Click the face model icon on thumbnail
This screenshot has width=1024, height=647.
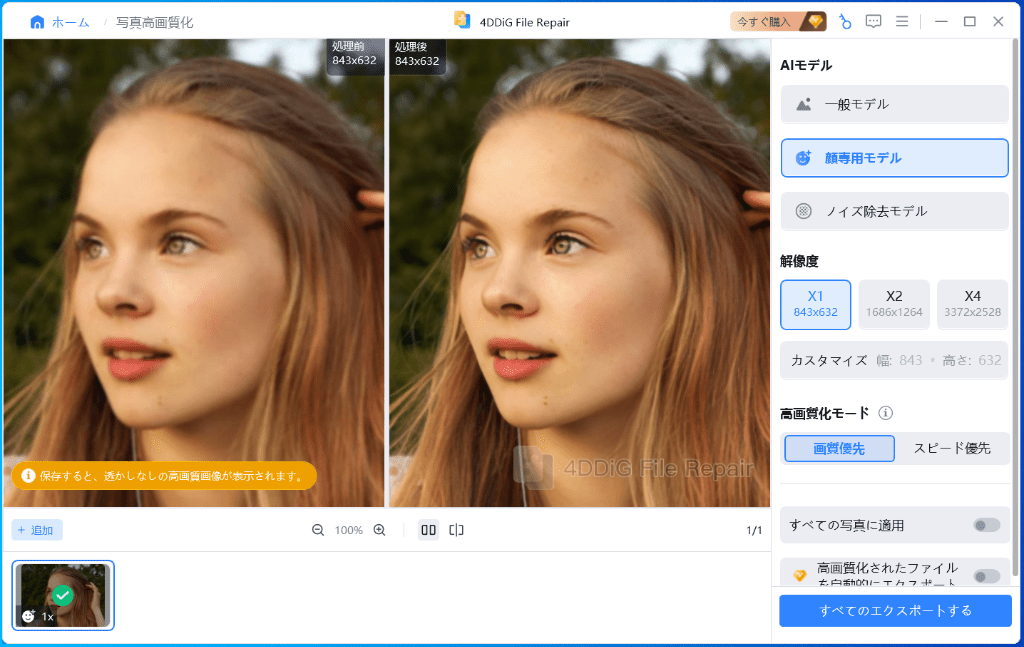28,616
